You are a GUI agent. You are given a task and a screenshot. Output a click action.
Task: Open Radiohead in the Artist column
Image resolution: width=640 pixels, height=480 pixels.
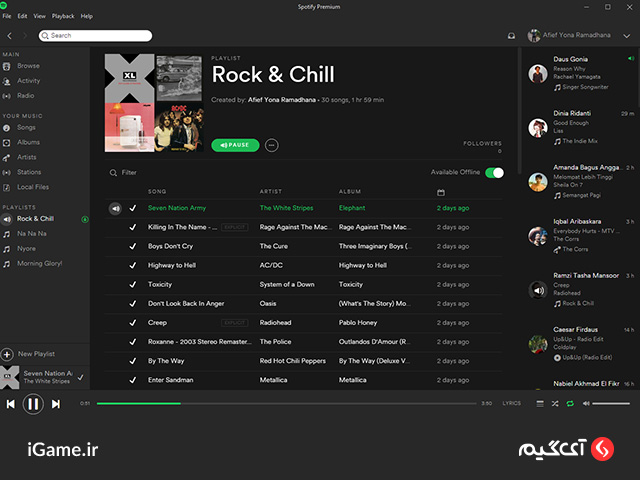pos(276,323)
